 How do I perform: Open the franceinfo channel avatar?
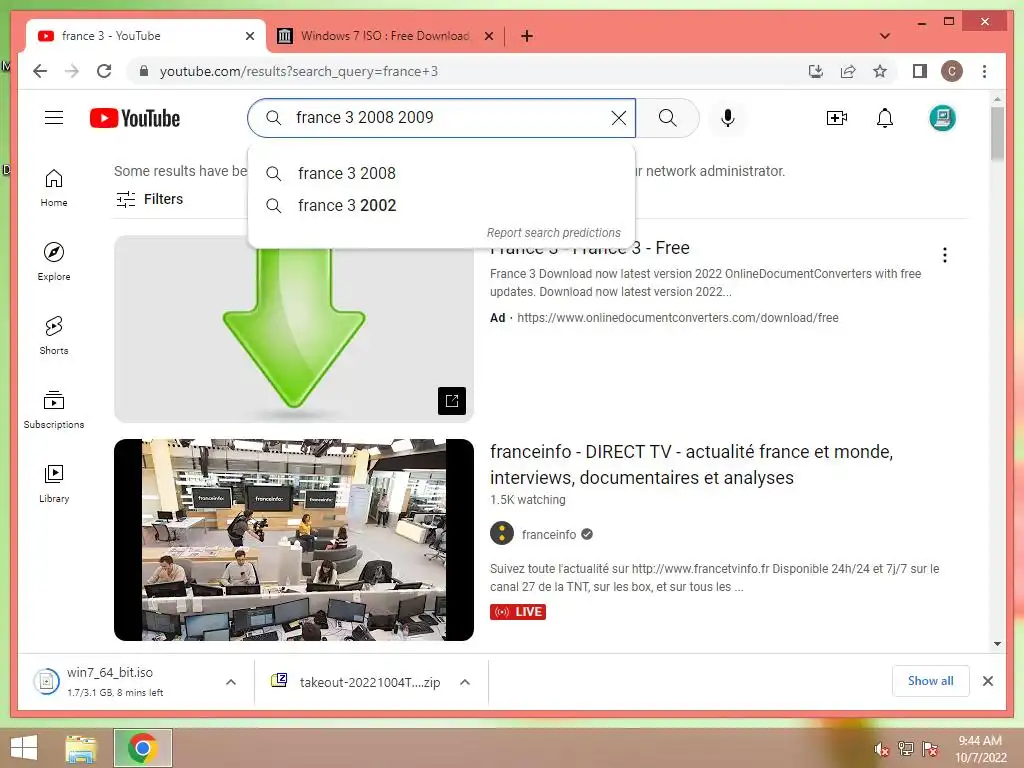click(502, 534)
